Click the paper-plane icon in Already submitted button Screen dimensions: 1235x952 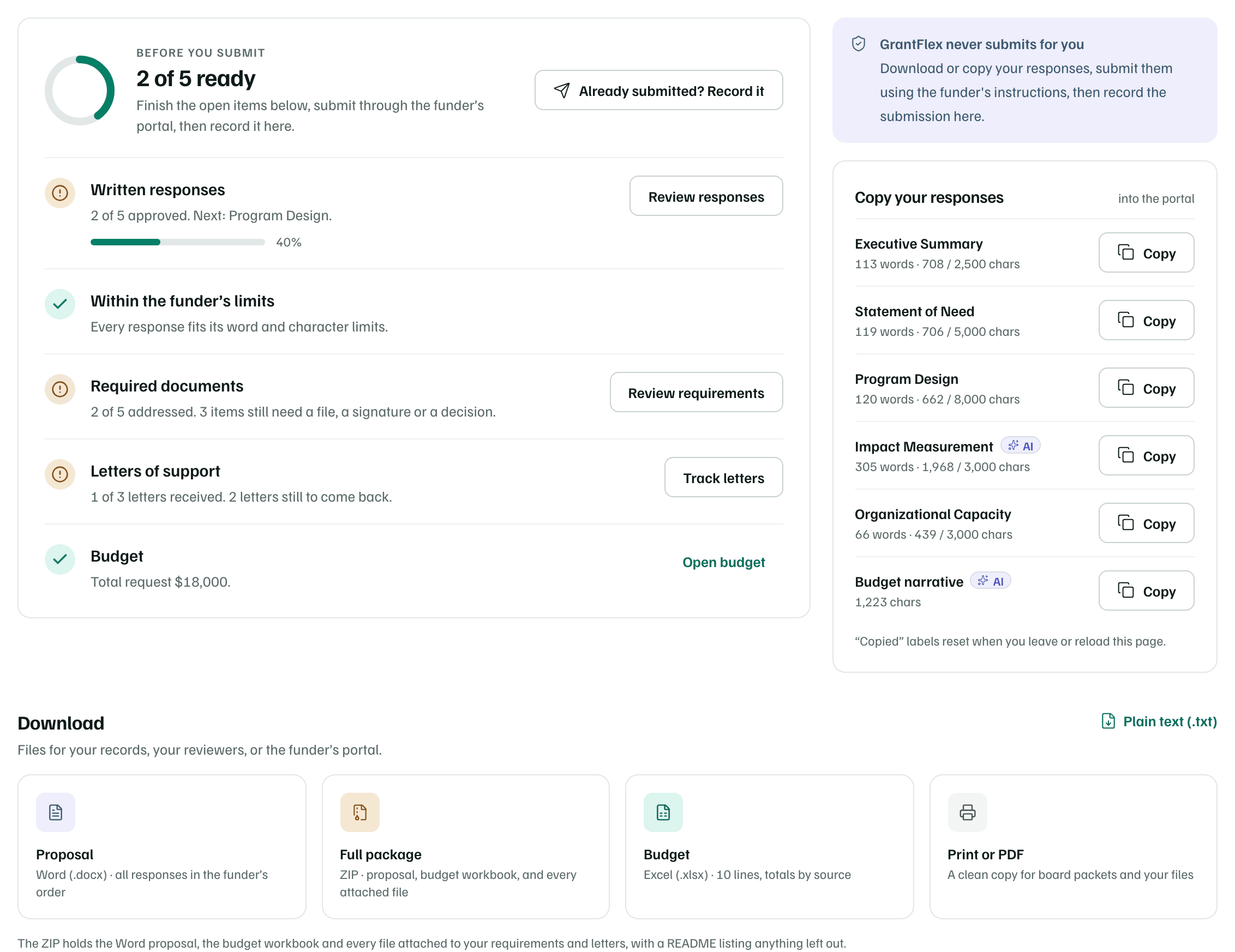561,91
